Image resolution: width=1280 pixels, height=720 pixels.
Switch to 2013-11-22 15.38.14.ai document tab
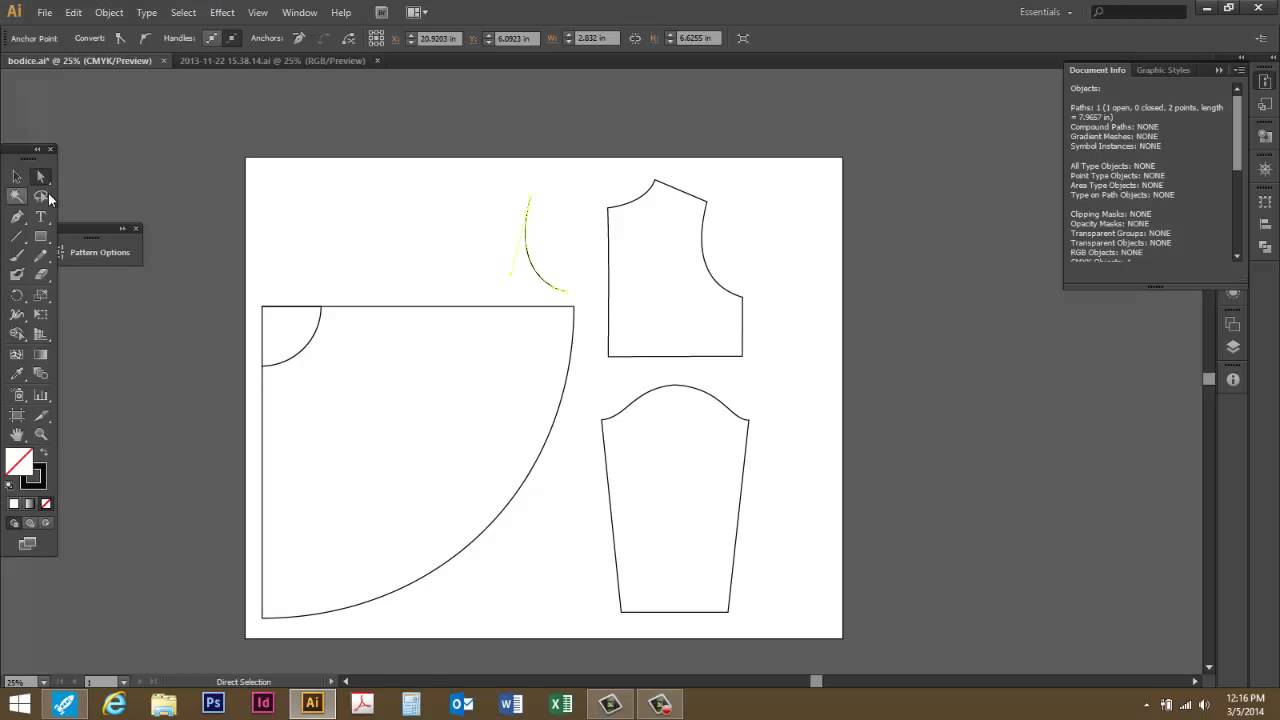(x=272, y=61)
